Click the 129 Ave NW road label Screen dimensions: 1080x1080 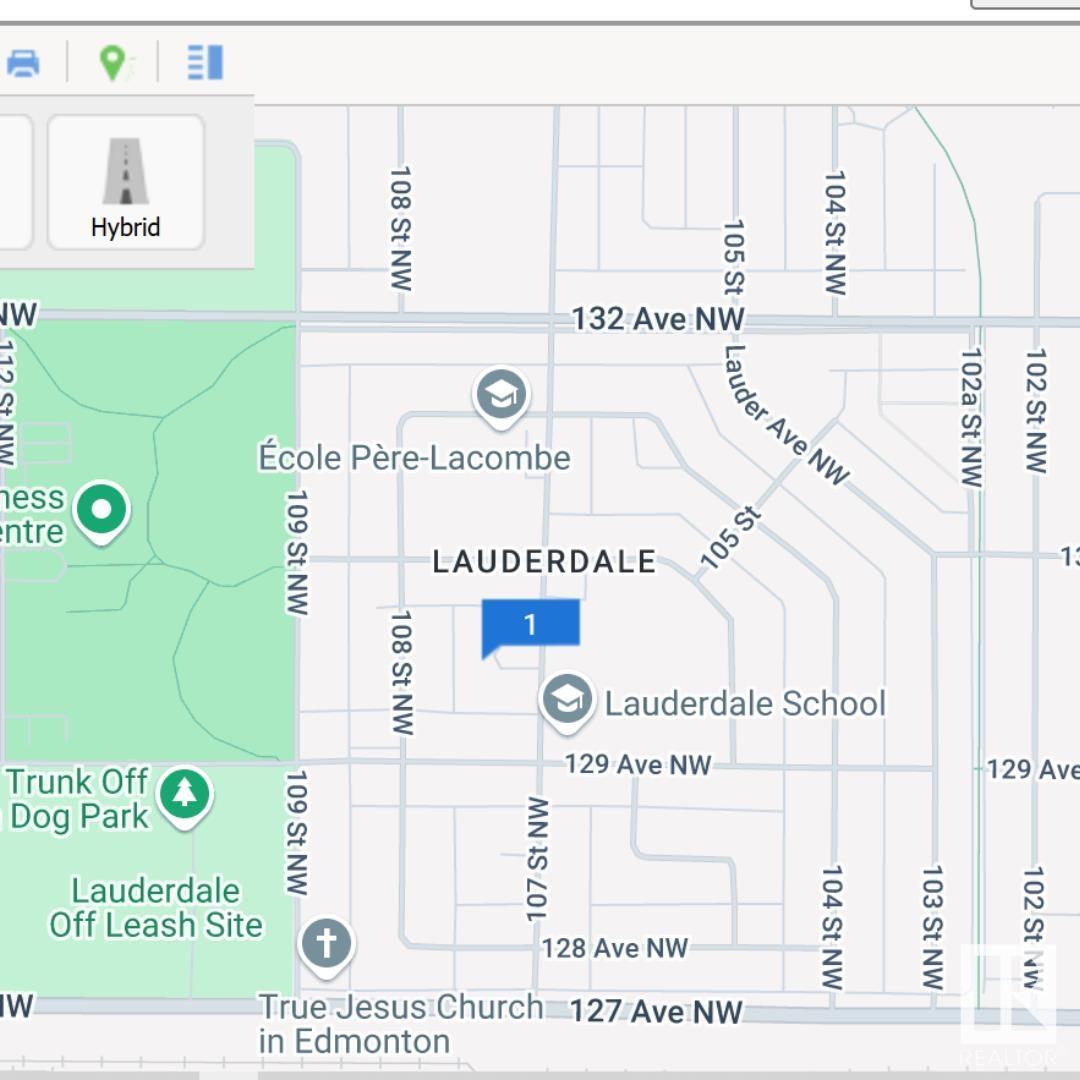pos(638,765)
